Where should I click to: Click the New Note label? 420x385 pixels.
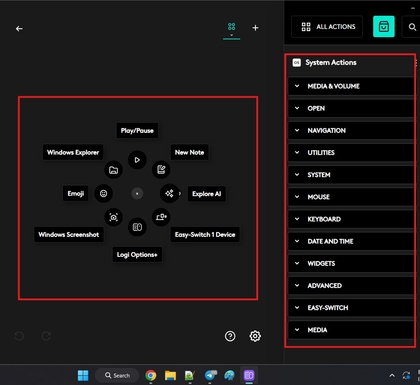coord(189,152)
